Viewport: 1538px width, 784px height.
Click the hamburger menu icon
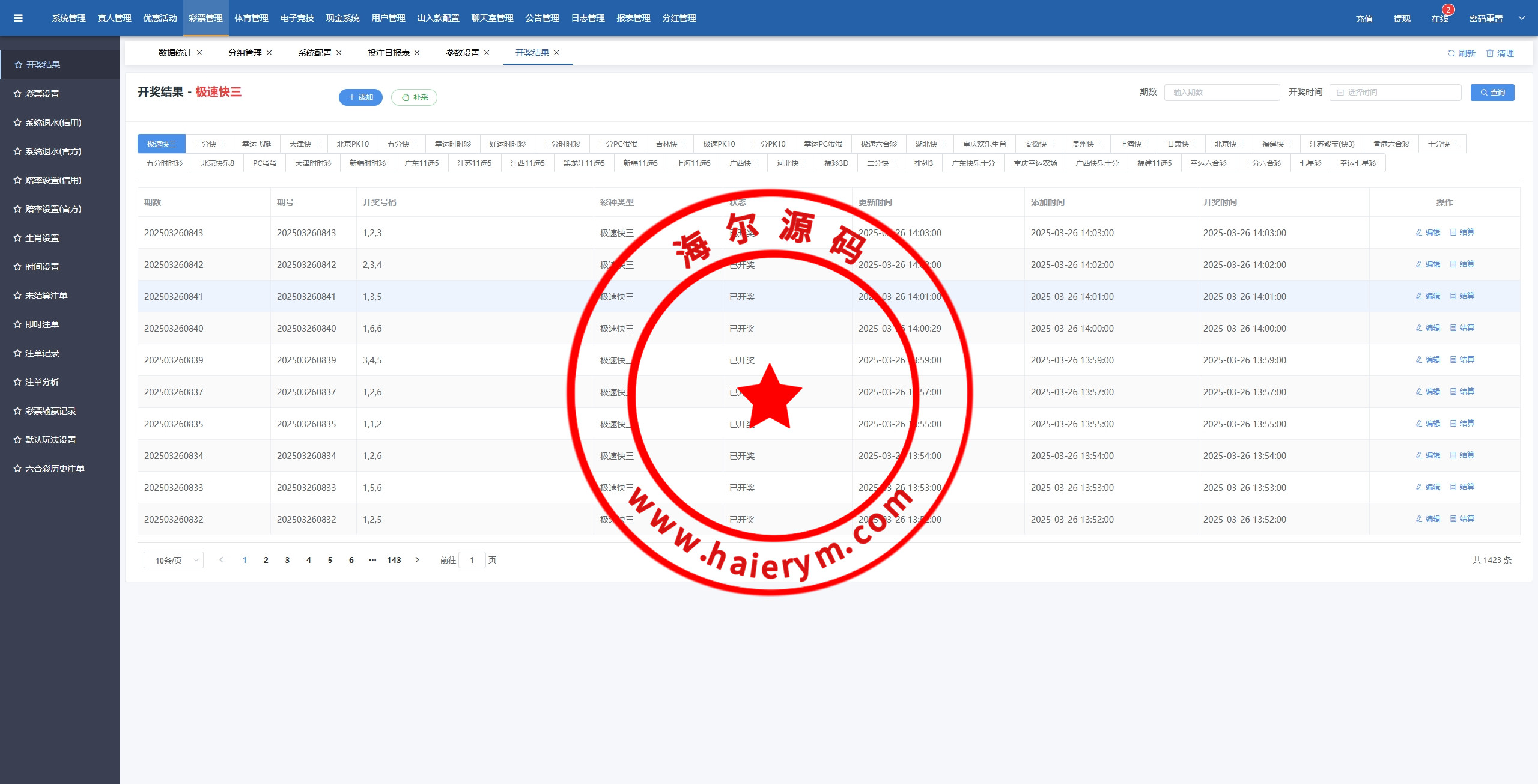click(x=18, y=18)
